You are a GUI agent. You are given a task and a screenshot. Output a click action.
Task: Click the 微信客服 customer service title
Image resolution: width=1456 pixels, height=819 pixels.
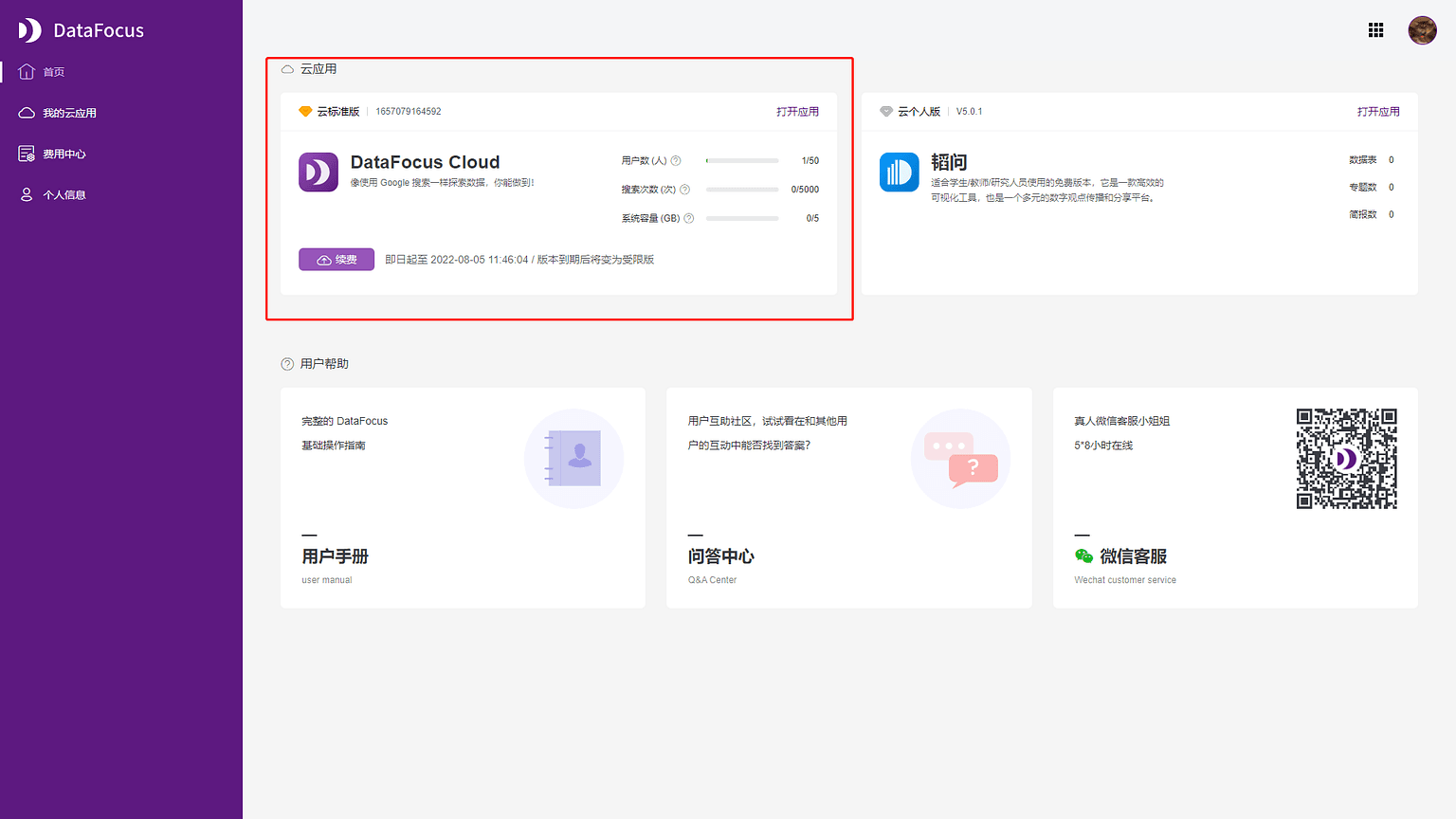tap(1134, 556)
